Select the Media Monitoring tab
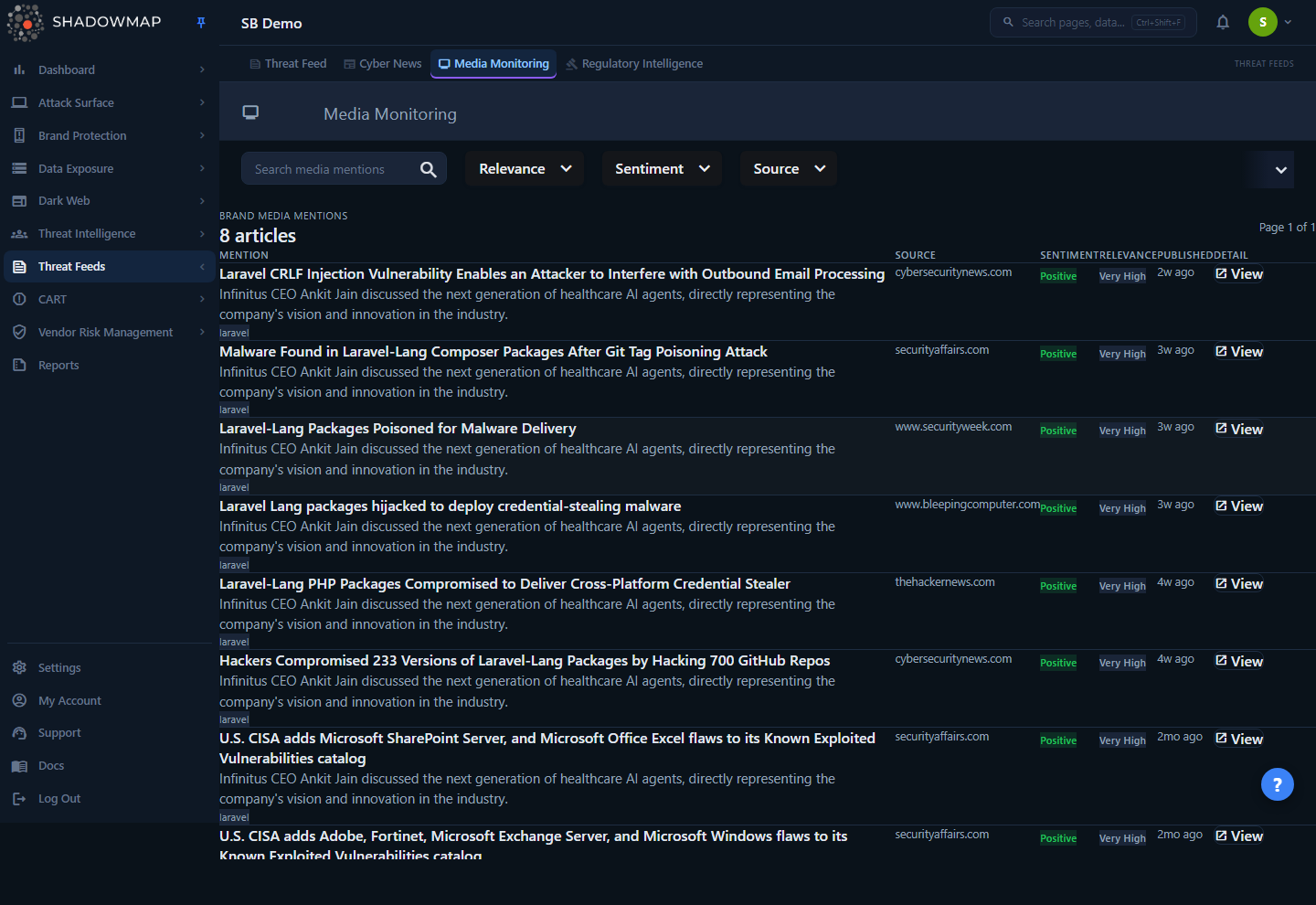1316x905 pixels. tap(493, 64)
